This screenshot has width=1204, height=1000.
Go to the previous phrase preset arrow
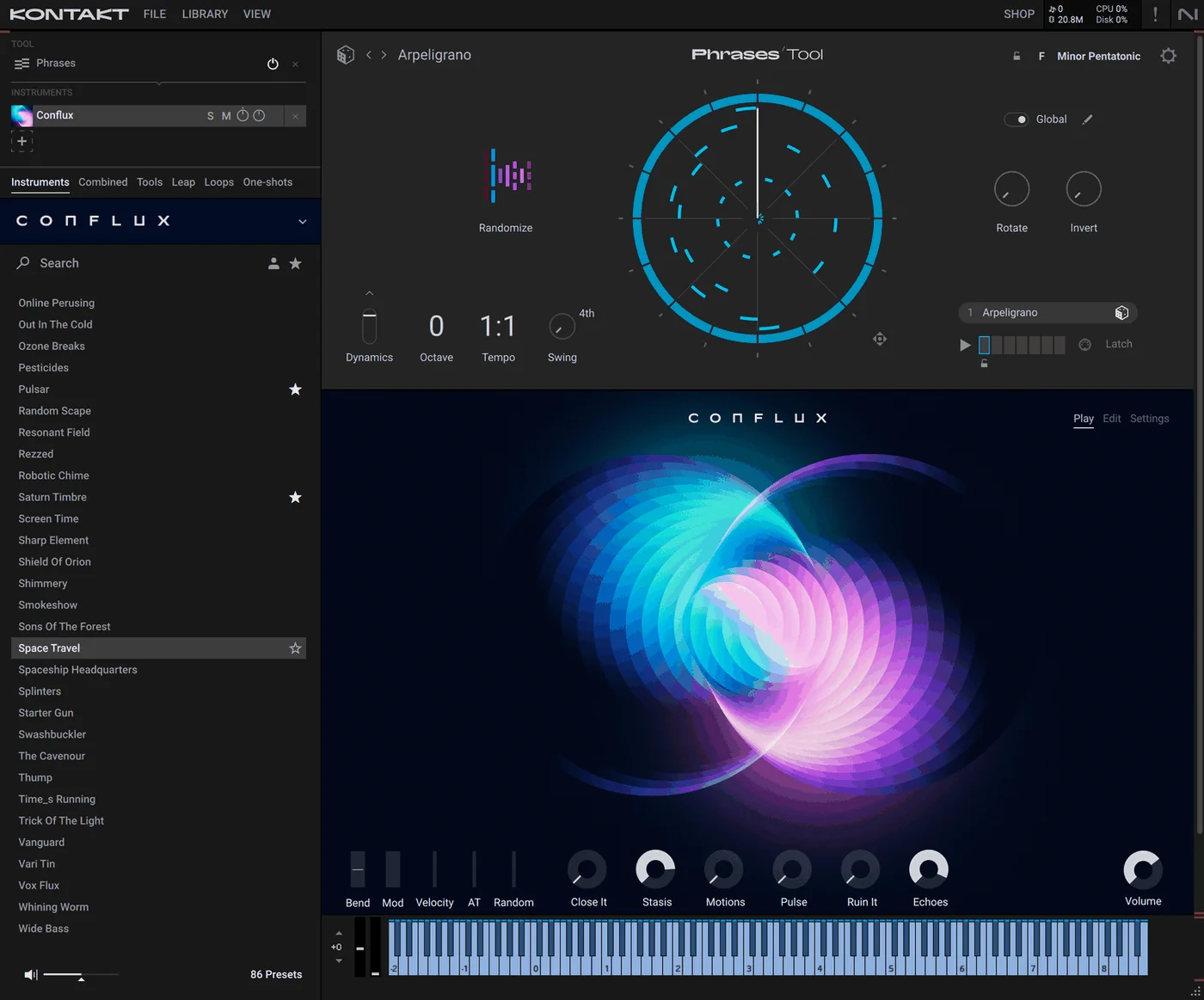[x=369, y=55]
